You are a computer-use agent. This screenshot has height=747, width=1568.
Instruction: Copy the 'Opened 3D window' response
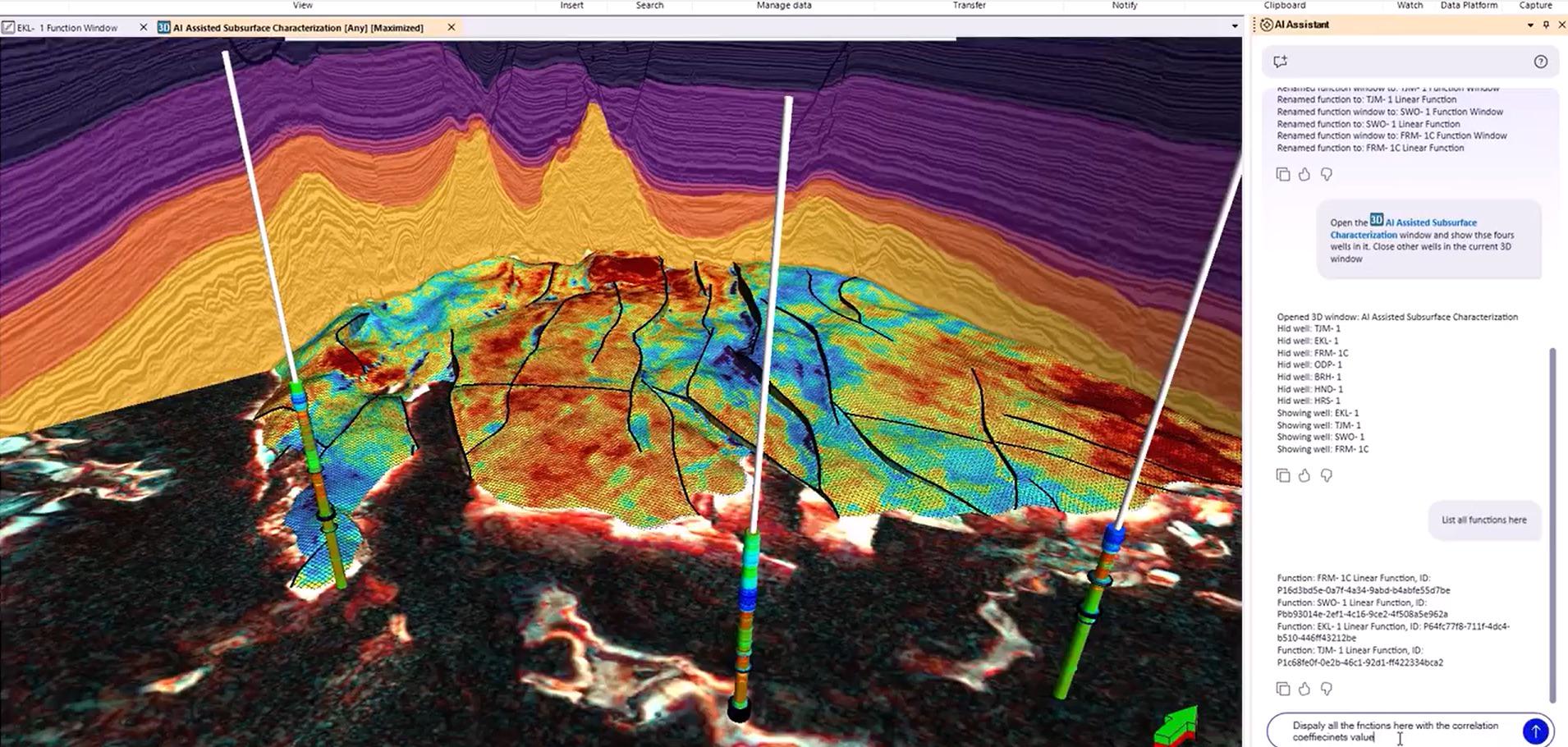click(x=1283, y=475)
